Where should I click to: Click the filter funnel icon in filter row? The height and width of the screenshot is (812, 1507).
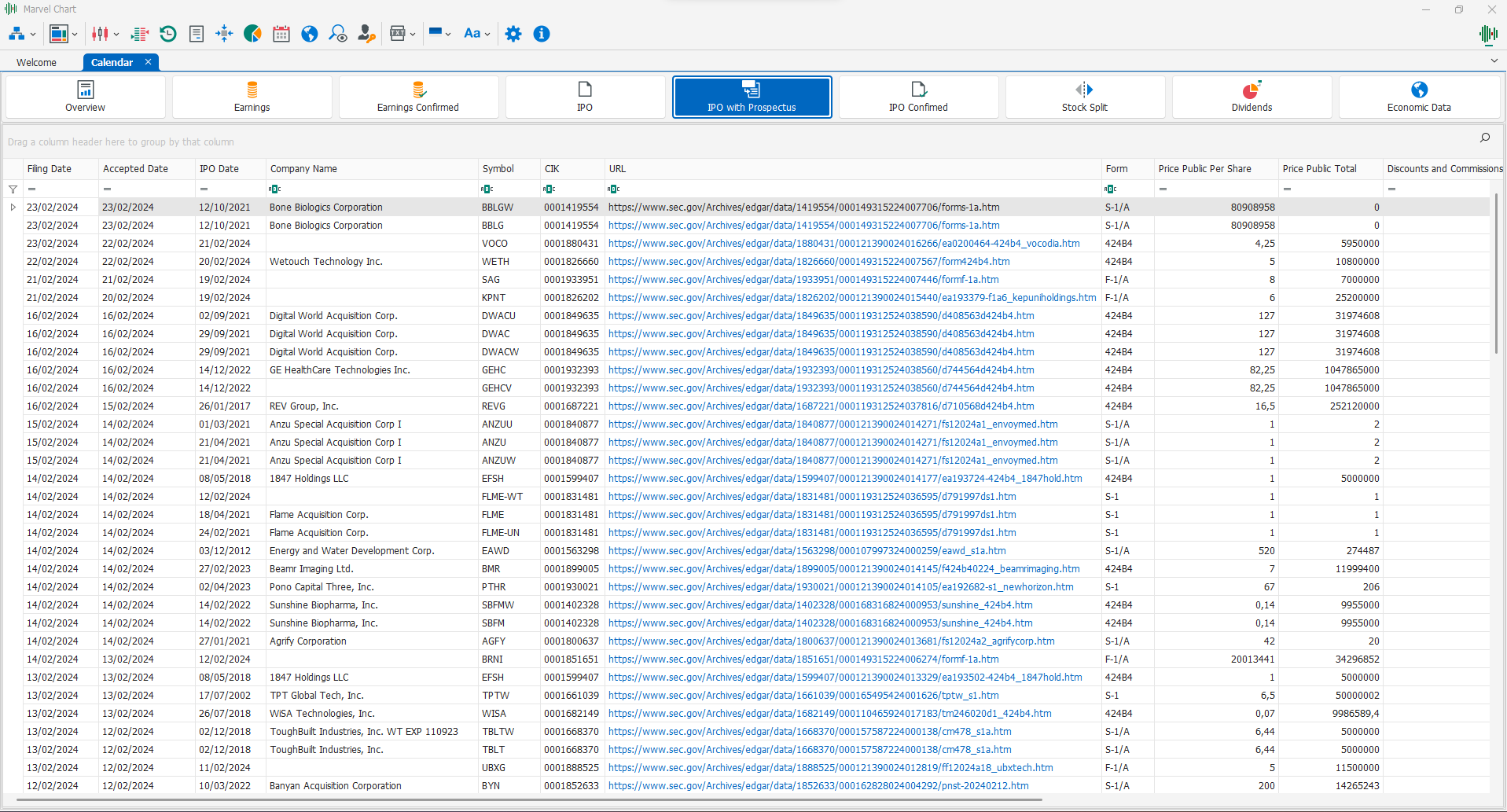(13, 189)
